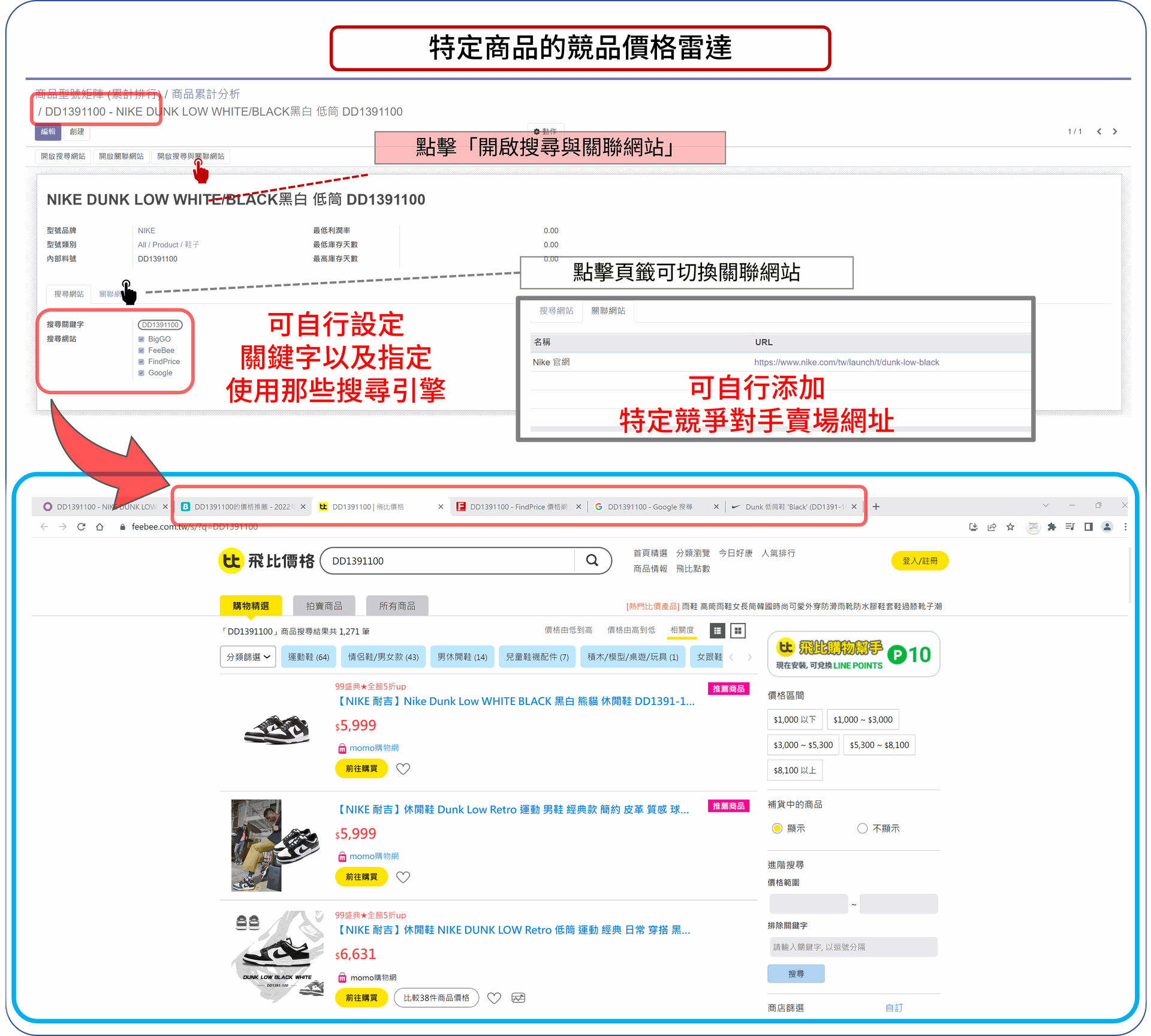1151x1036 pixels.
Task: Select the 顯示 restocking radio button
Action: pos(778,828)
